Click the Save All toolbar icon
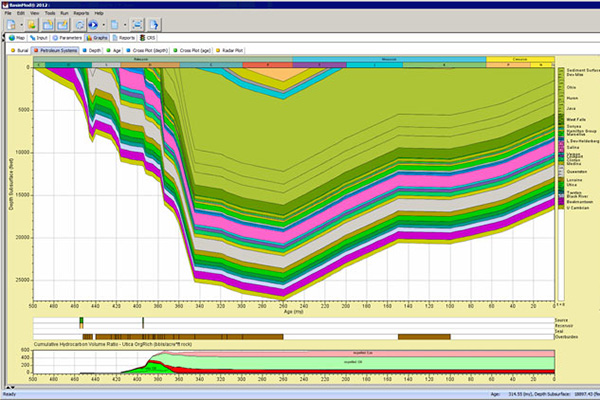Viewport: 600px width, 400px height. point(62,24)
